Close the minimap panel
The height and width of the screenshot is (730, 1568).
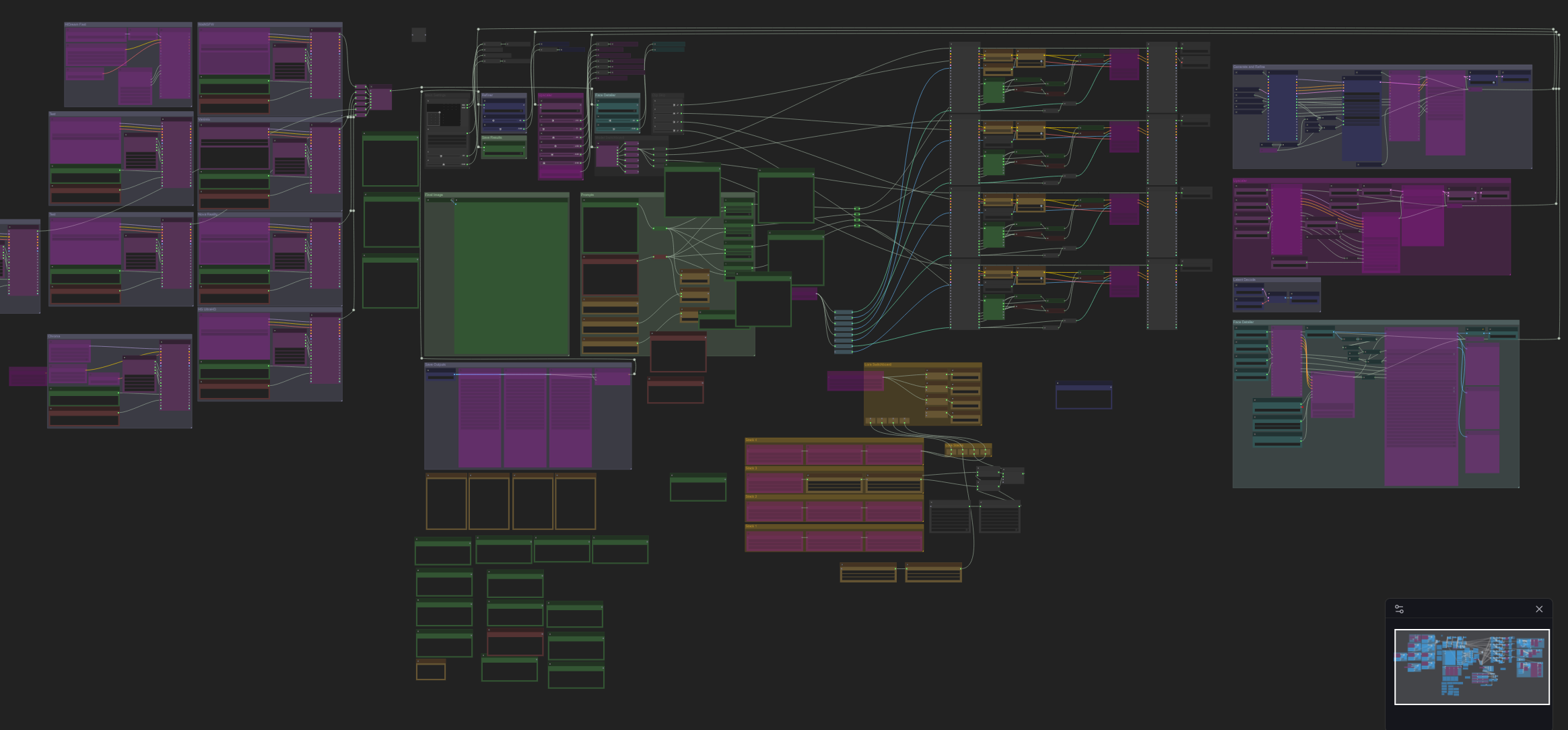point(1538,609)
